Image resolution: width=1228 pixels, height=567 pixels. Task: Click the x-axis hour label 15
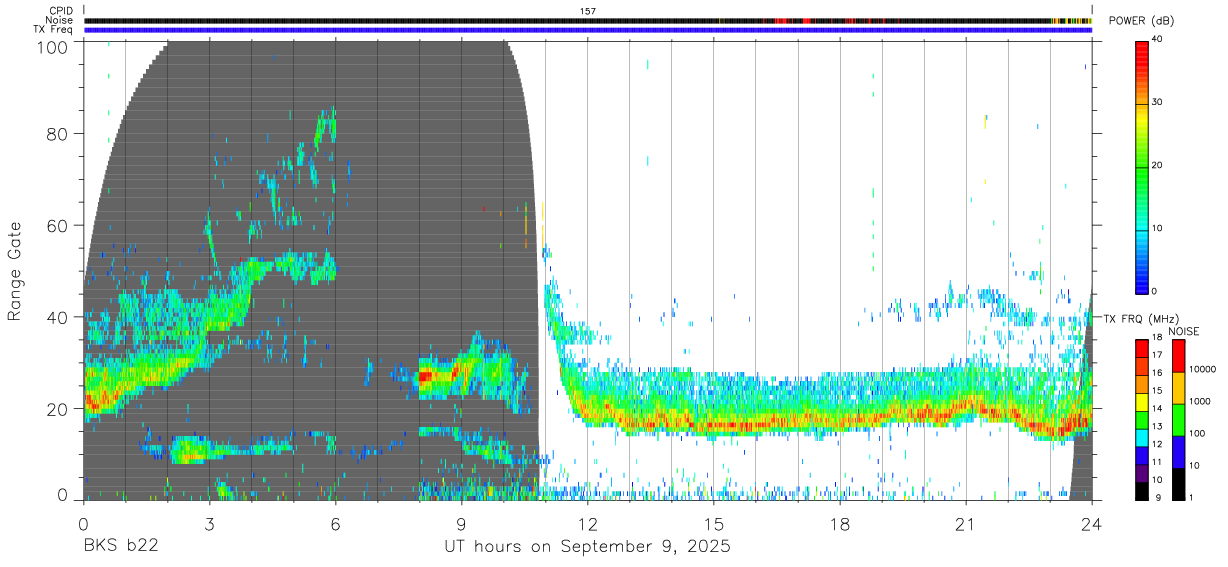click(x=714, y=524)
